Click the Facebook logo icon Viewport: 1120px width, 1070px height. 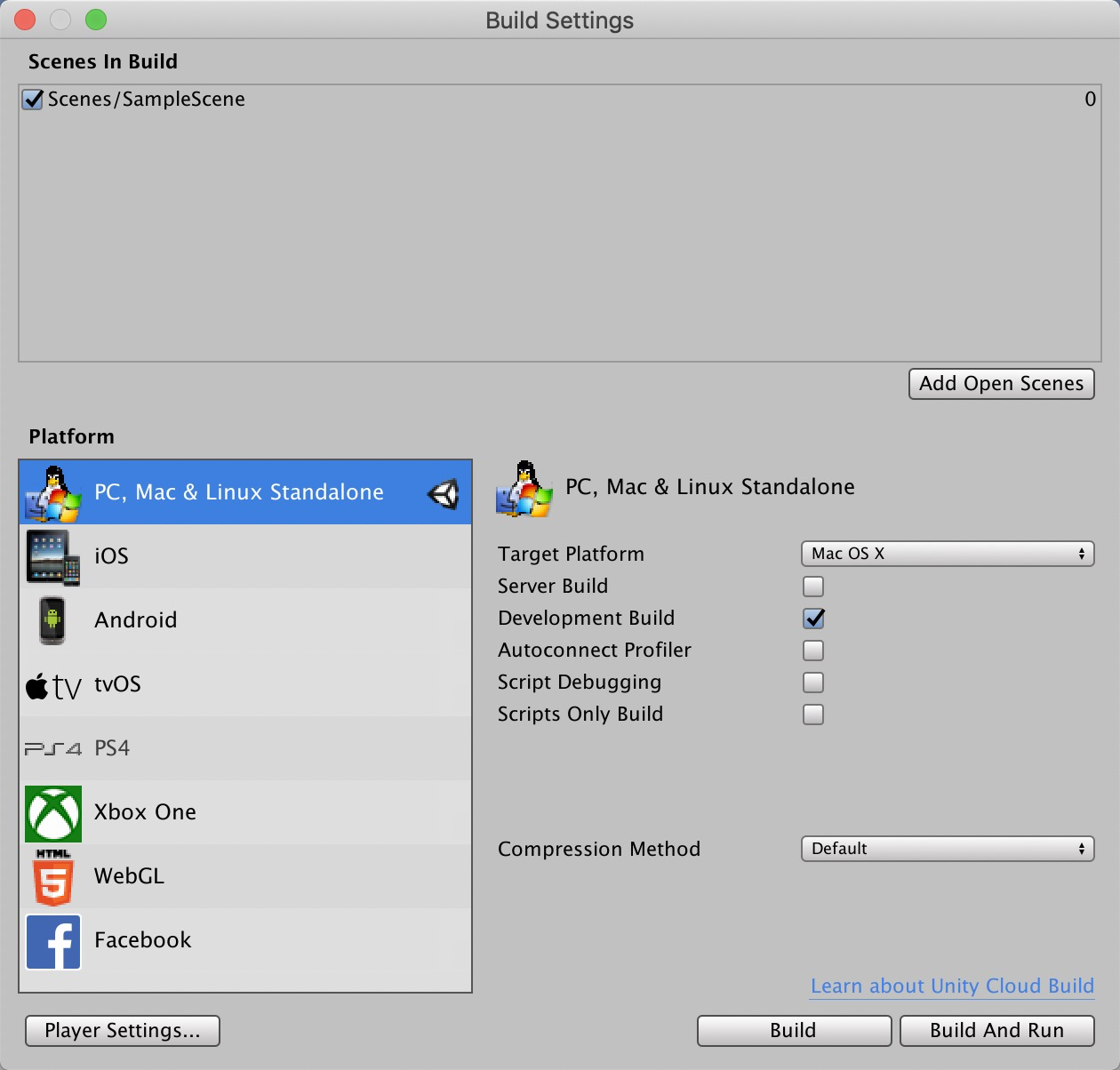(x=53, y=941)
